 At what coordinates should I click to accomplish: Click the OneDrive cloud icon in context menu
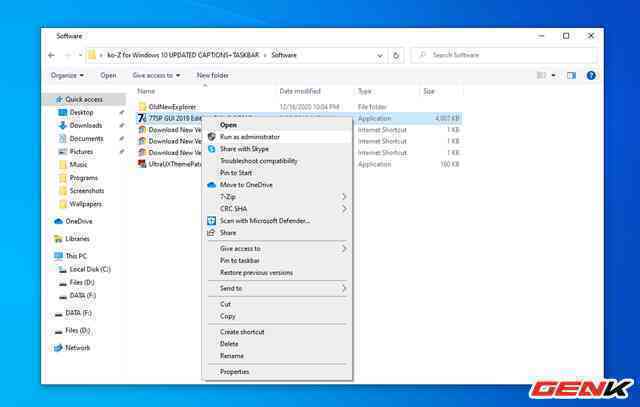[211, 185]
